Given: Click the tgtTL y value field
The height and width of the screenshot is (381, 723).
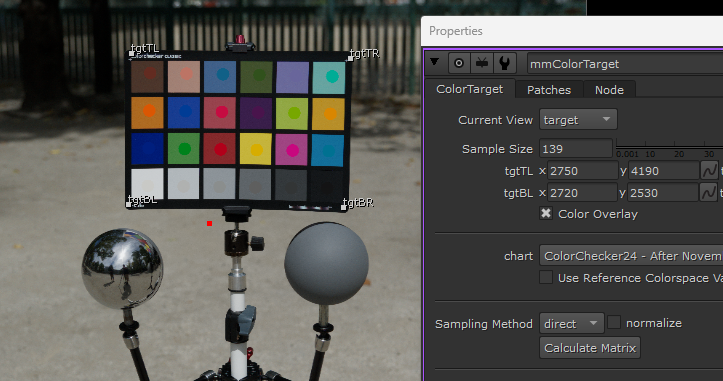Looking at the screenshot, I should (664, 171).
